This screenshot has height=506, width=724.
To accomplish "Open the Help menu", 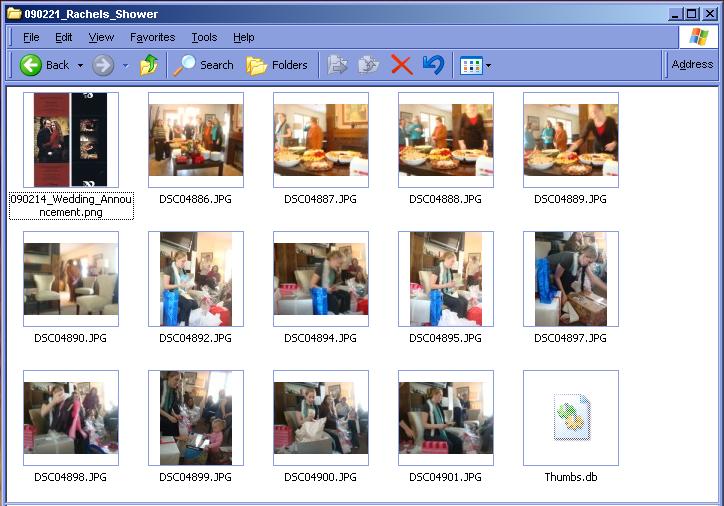I will tap(243, 37).
